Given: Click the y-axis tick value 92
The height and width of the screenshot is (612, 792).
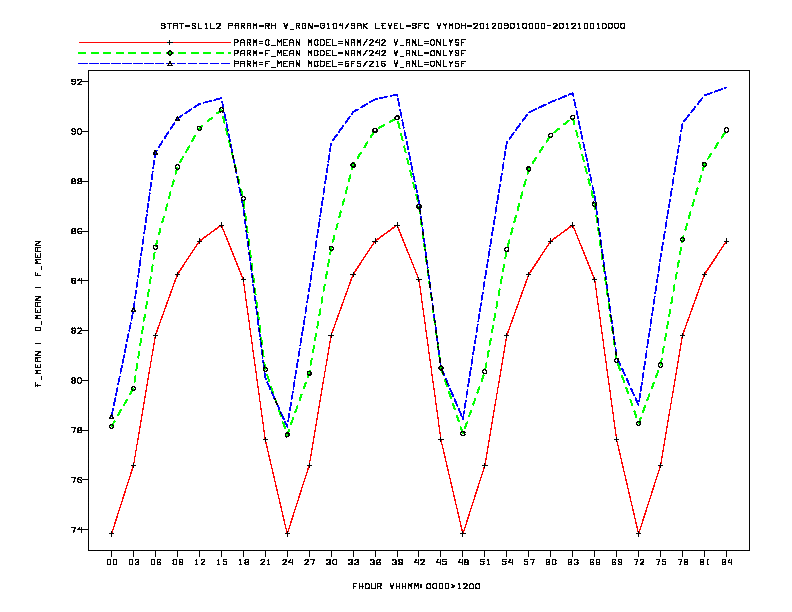Looking at the screenshot, I should coord(76,81).
